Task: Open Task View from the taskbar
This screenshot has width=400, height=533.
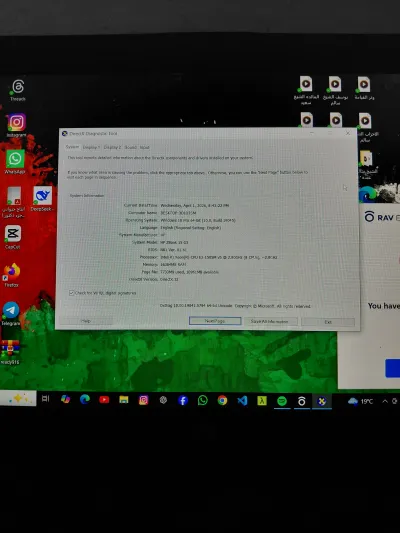Action: 45,399
